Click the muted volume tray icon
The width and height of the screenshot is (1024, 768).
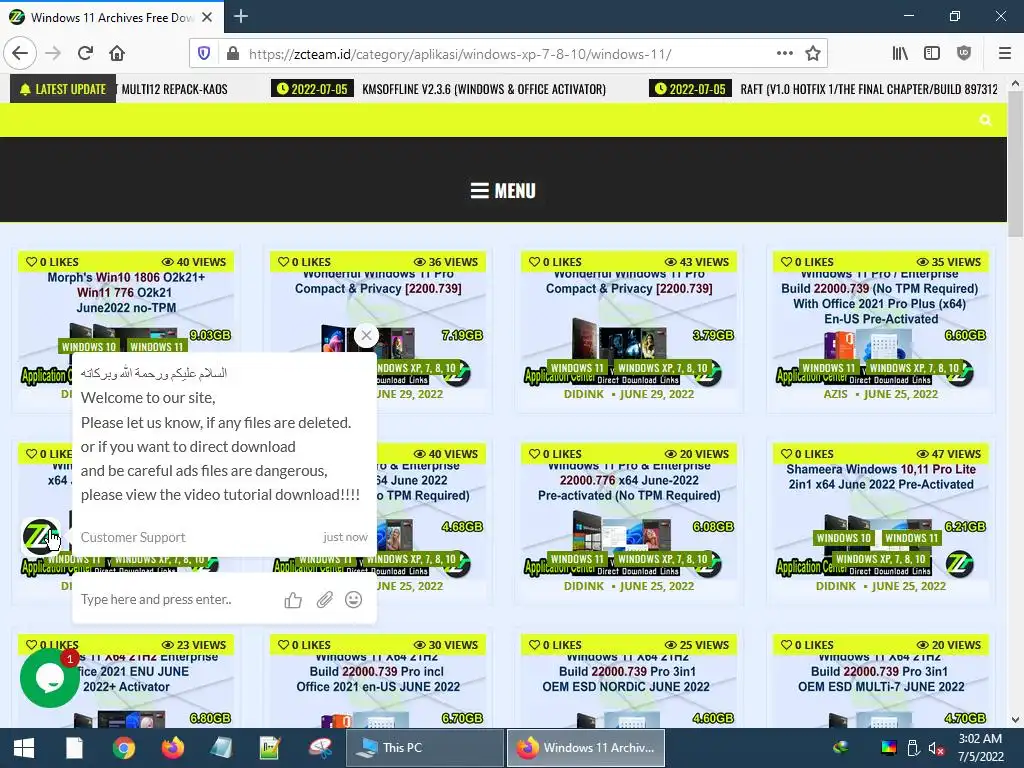(936, 748)
